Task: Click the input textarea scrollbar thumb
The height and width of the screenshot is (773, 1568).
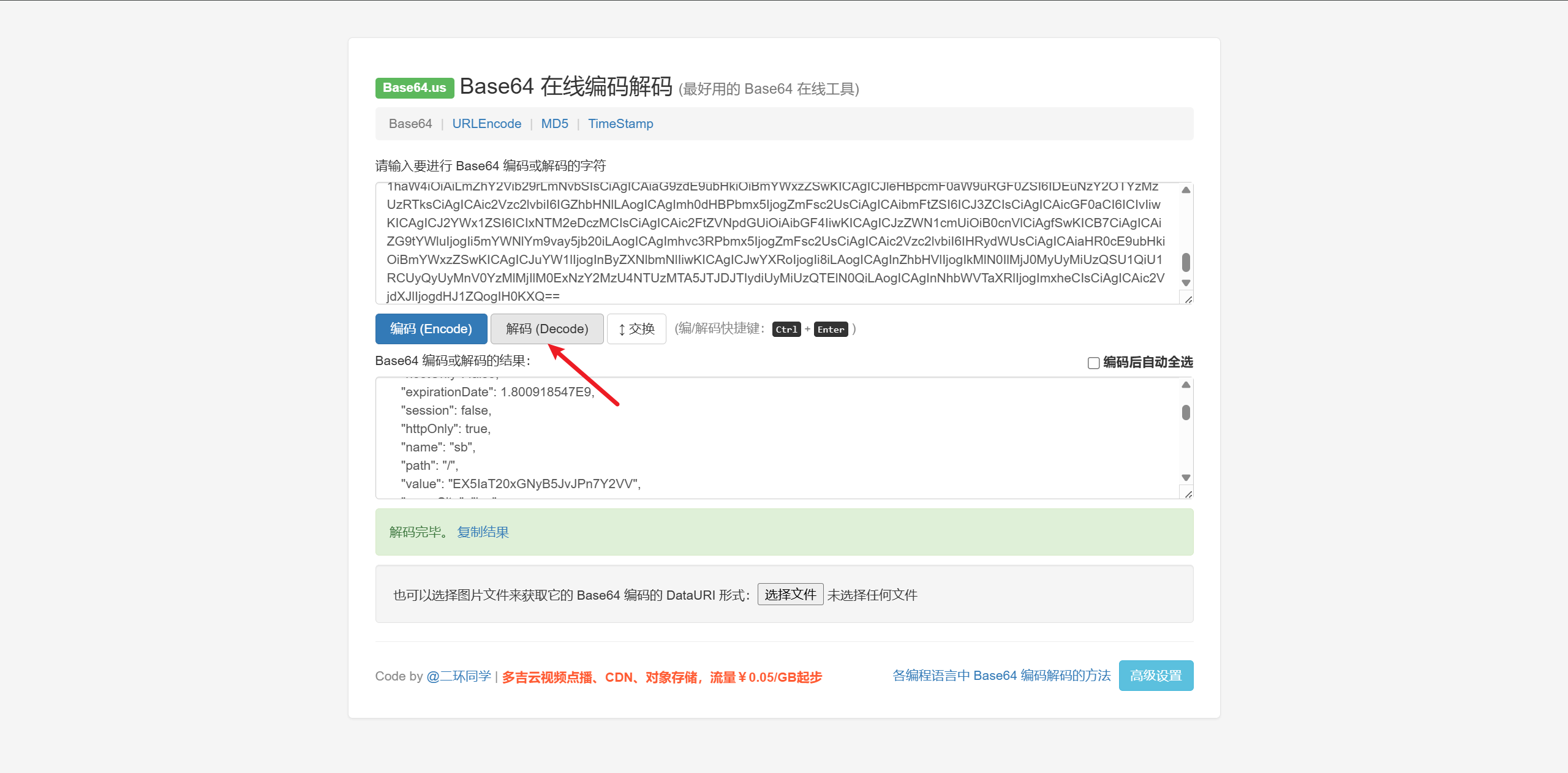Action: [1186, 262]
